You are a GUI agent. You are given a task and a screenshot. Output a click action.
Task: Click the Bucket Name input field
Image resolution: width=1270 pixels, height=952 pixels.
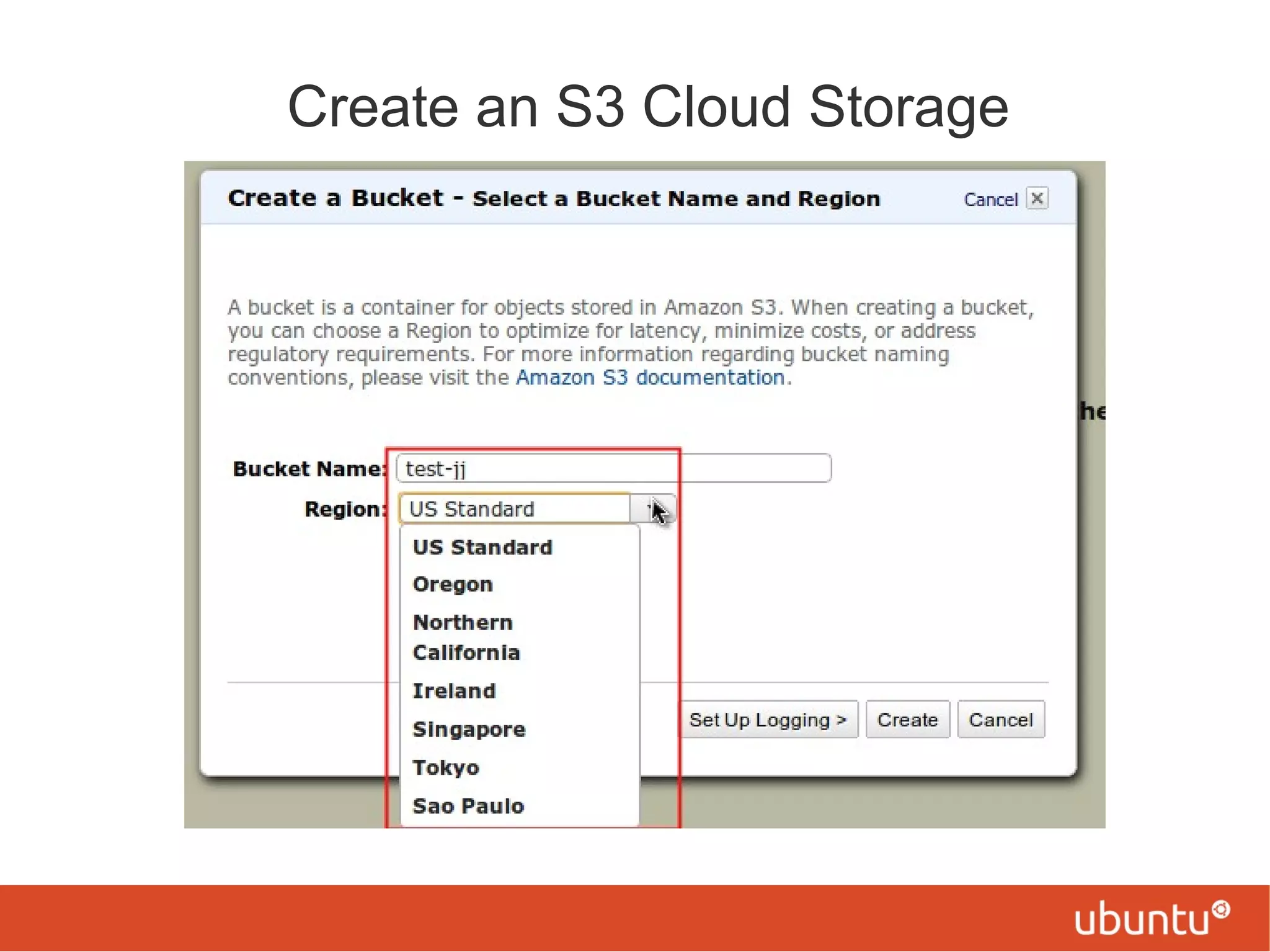click(613, 468)
